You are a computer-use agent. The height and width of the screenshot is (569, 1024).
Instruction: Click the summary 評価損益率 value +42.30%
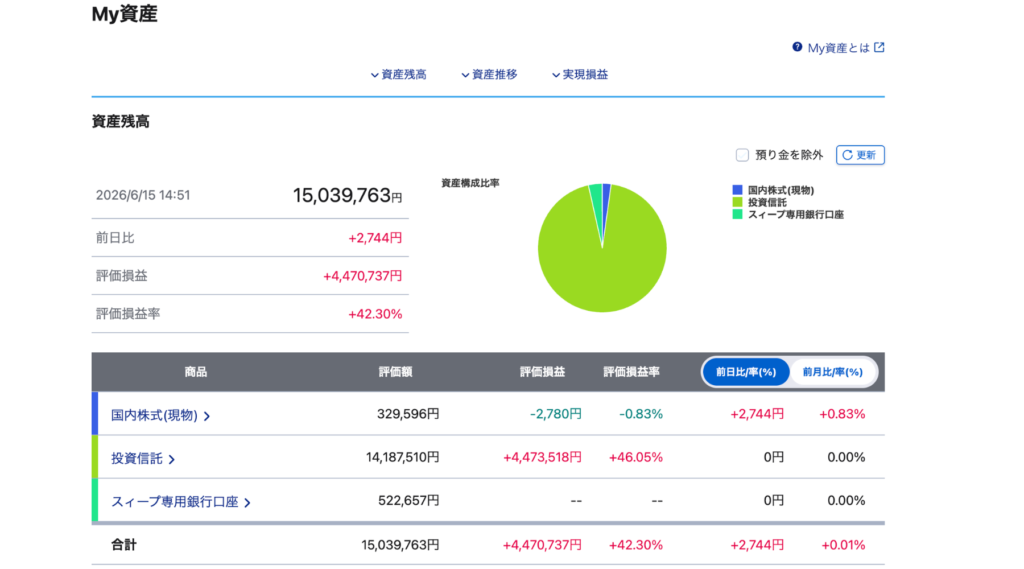click(x=375, y=314)
